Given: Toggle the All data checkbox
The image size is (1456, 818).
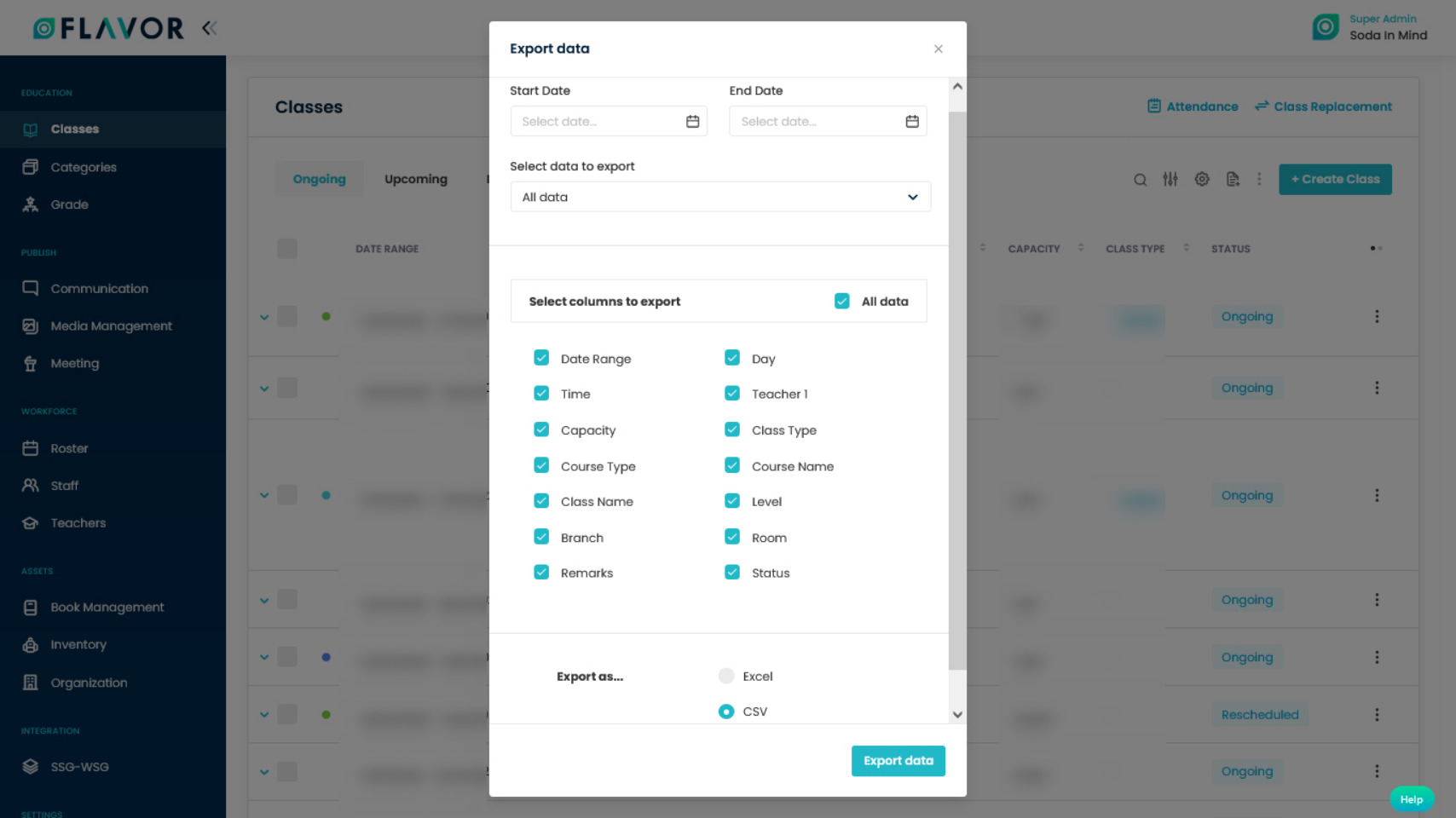Looking at the screenshot, I should (x=842, y=301).
